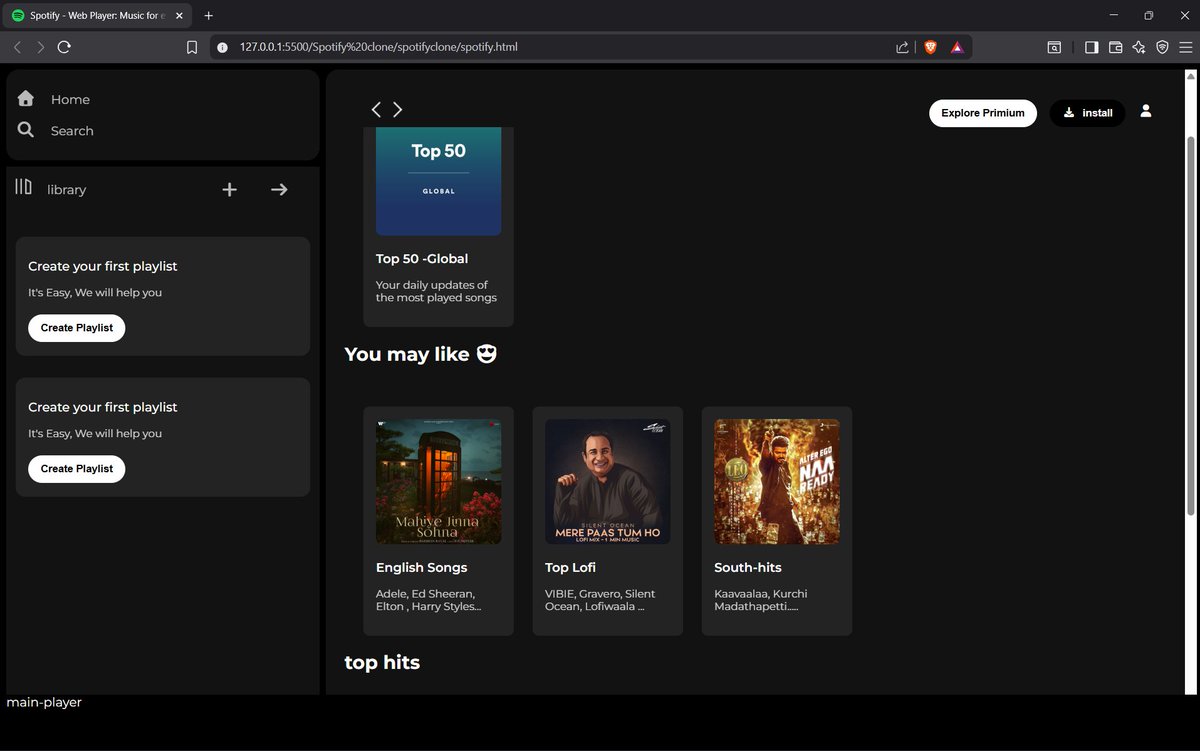Click the second Create Playlist button

pyautogui.click(x=77, y=469)
